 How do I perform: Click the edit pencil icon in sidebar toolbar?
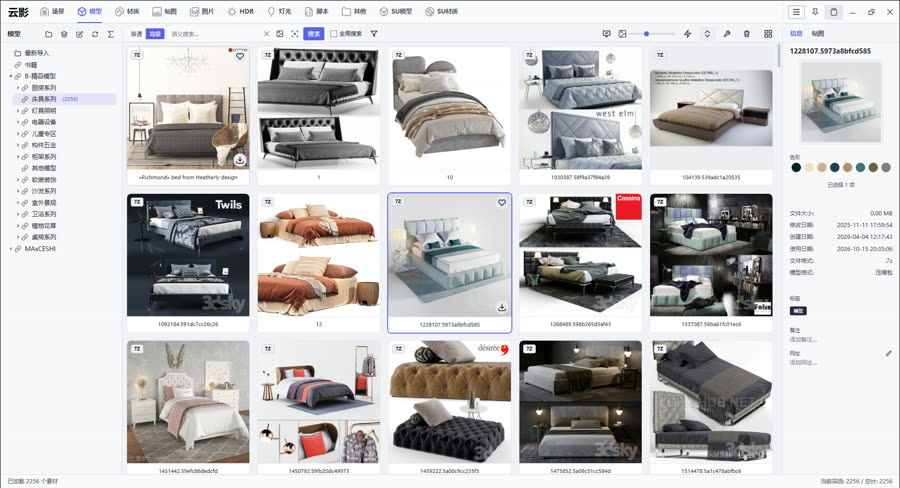(x=79, y=34)
